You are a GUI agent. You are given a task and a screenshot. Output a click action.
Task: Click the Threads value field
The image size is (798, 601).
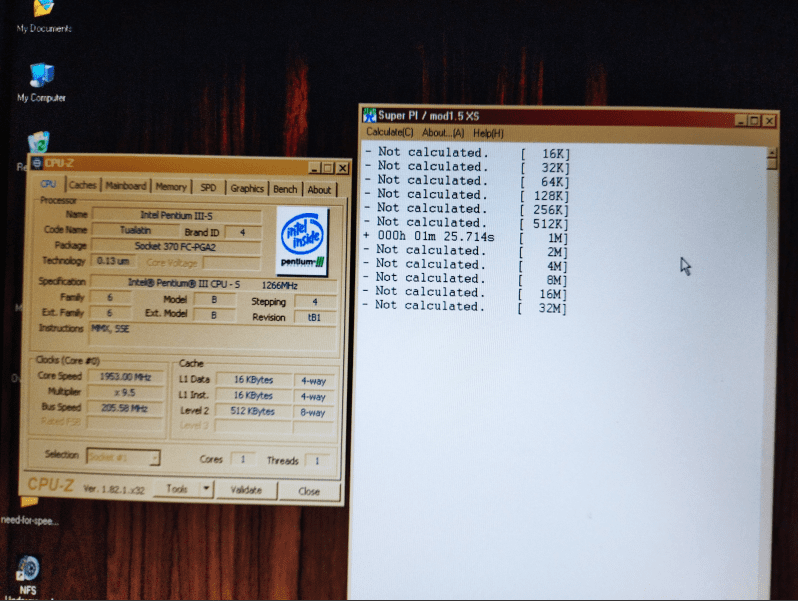click(x=317, y=461)
